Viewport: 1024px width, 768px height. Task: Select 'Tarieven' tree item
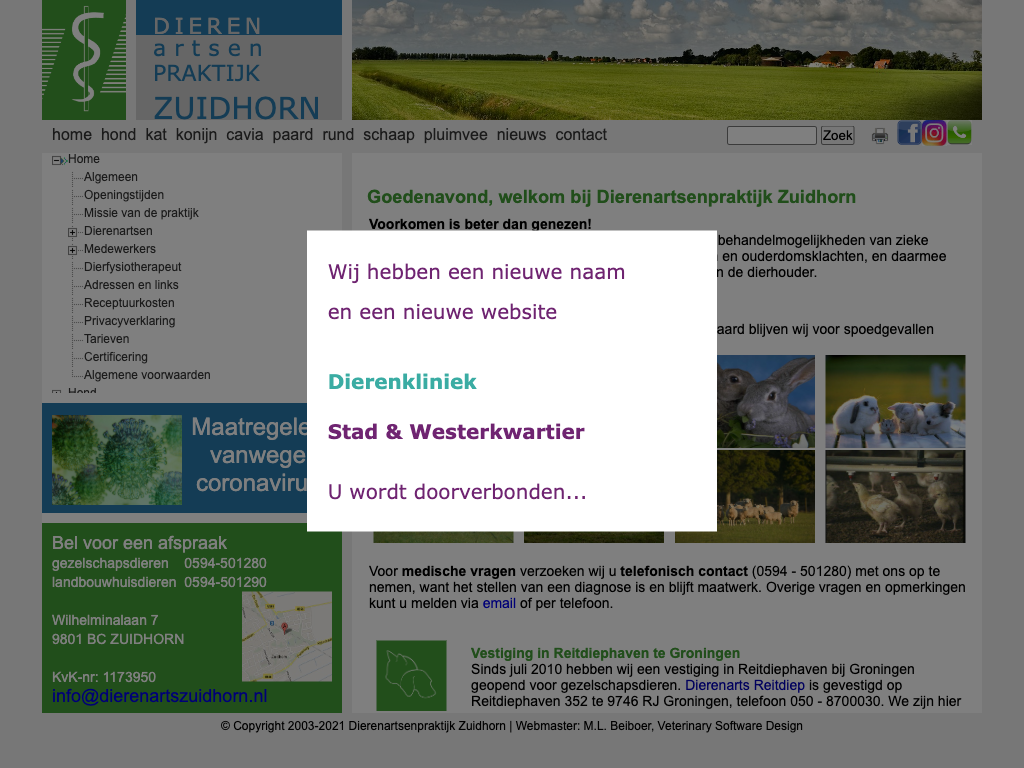coord(106,339)
